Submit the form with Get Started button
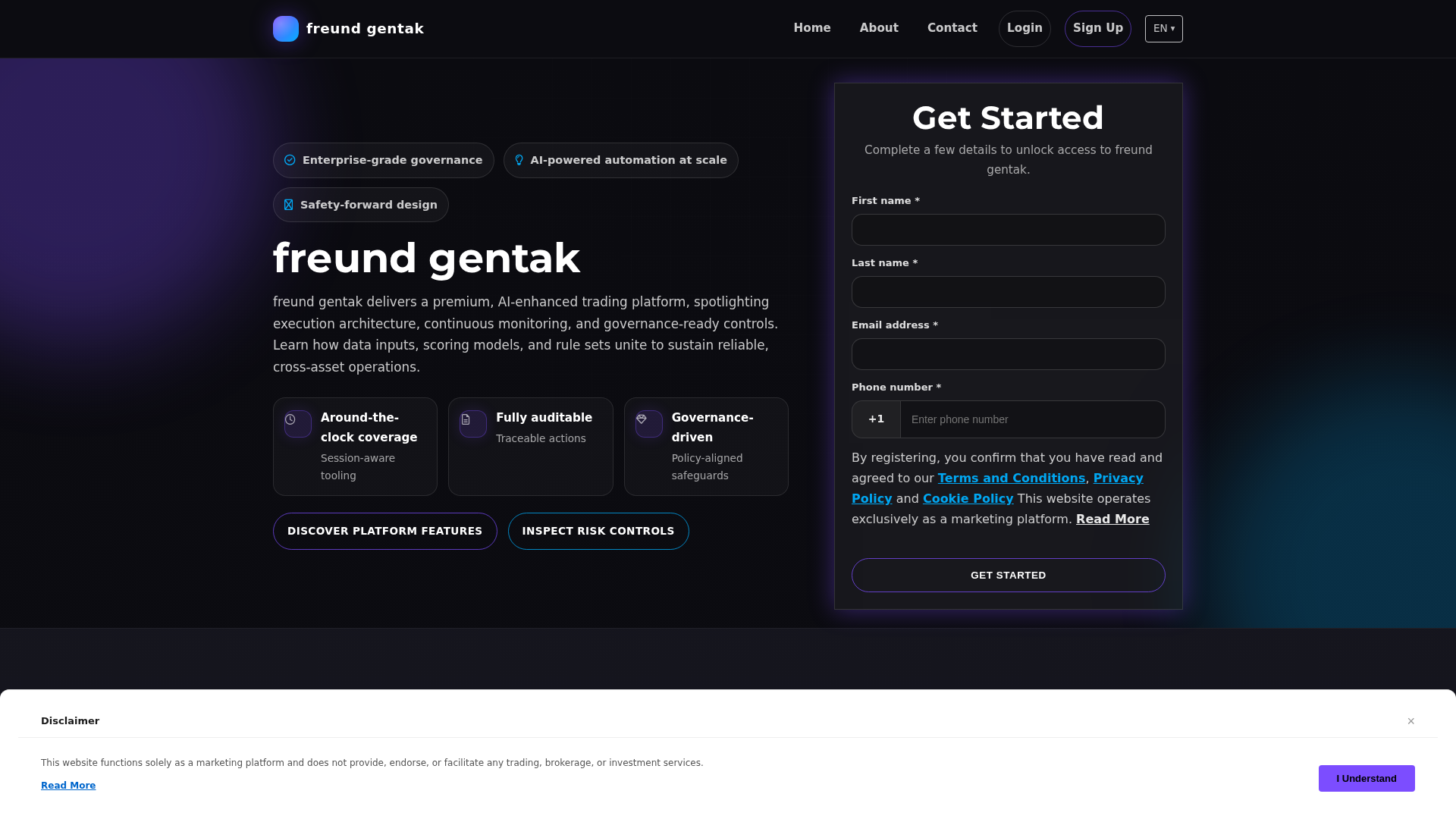 tap(1009, 576)
